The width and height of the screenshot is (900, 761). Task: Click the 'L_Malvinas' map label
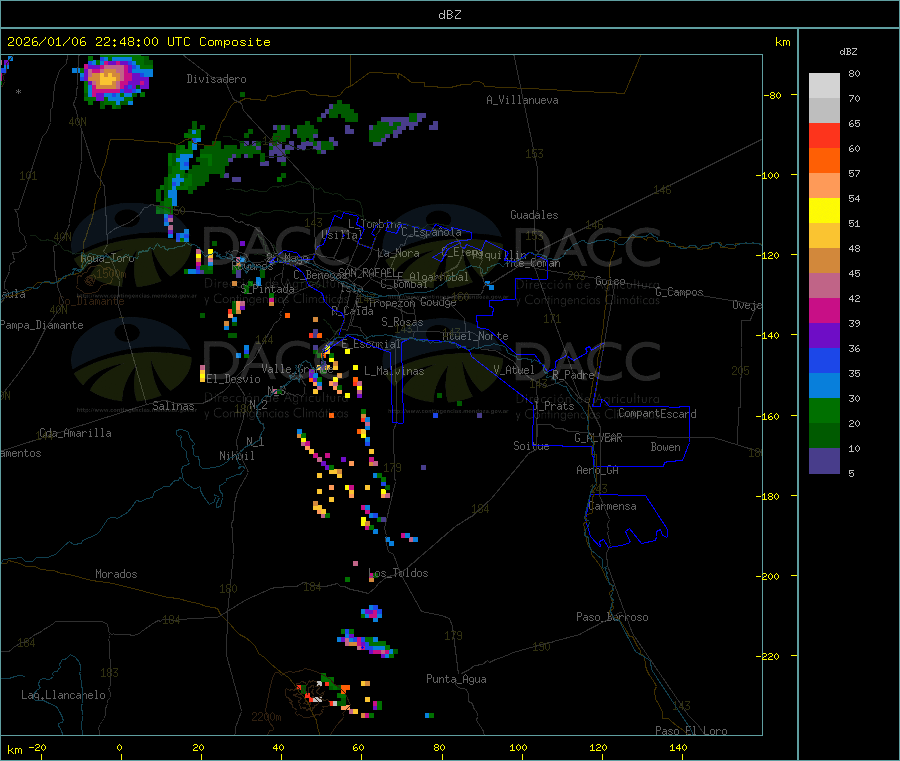pyautogui.click(x=394, y=371)
